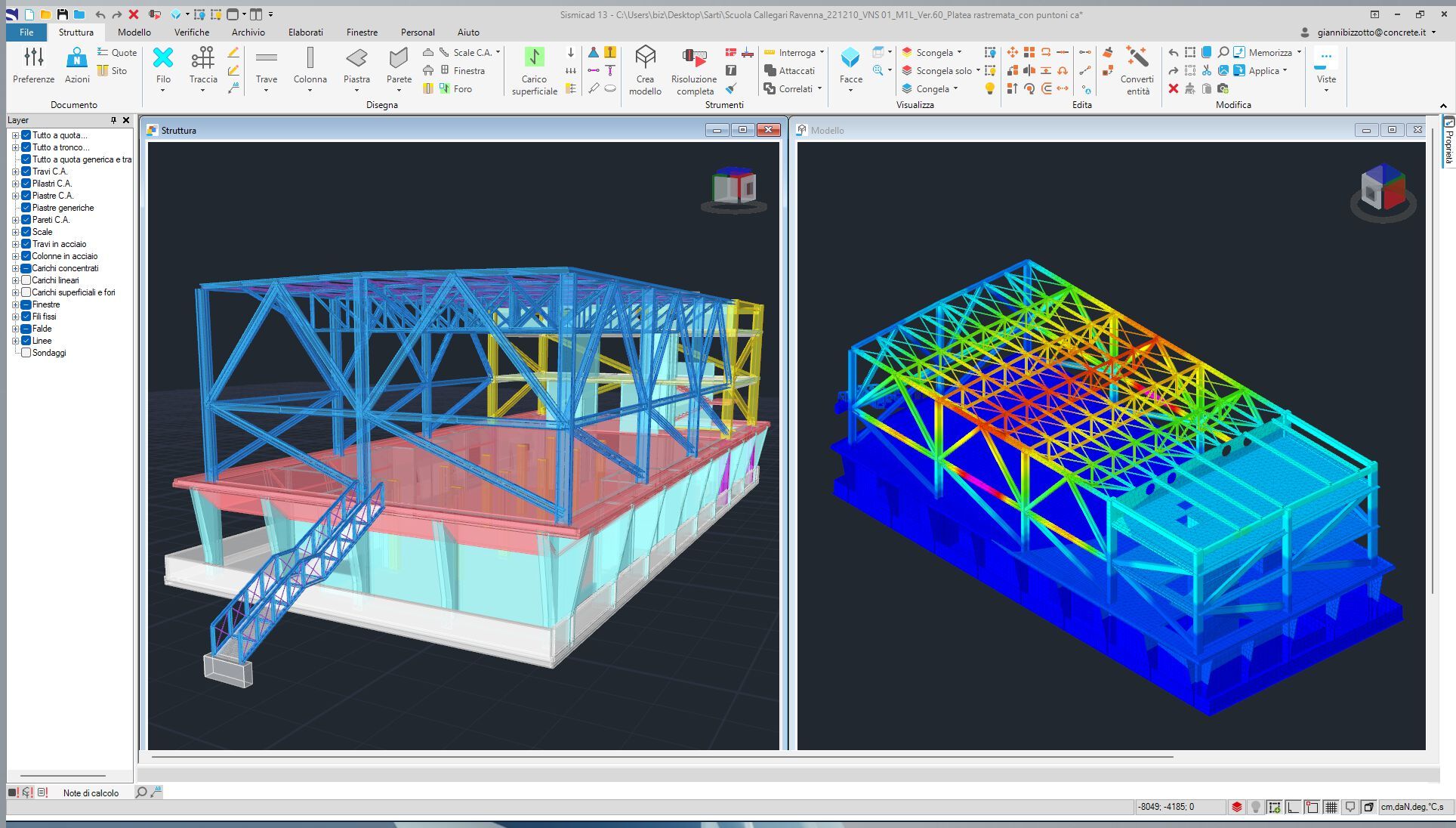The height and width of the screenshot is (828, 1456).
Task: Open the Scongela dropdown arrow
Action: [x=960, y=52]
